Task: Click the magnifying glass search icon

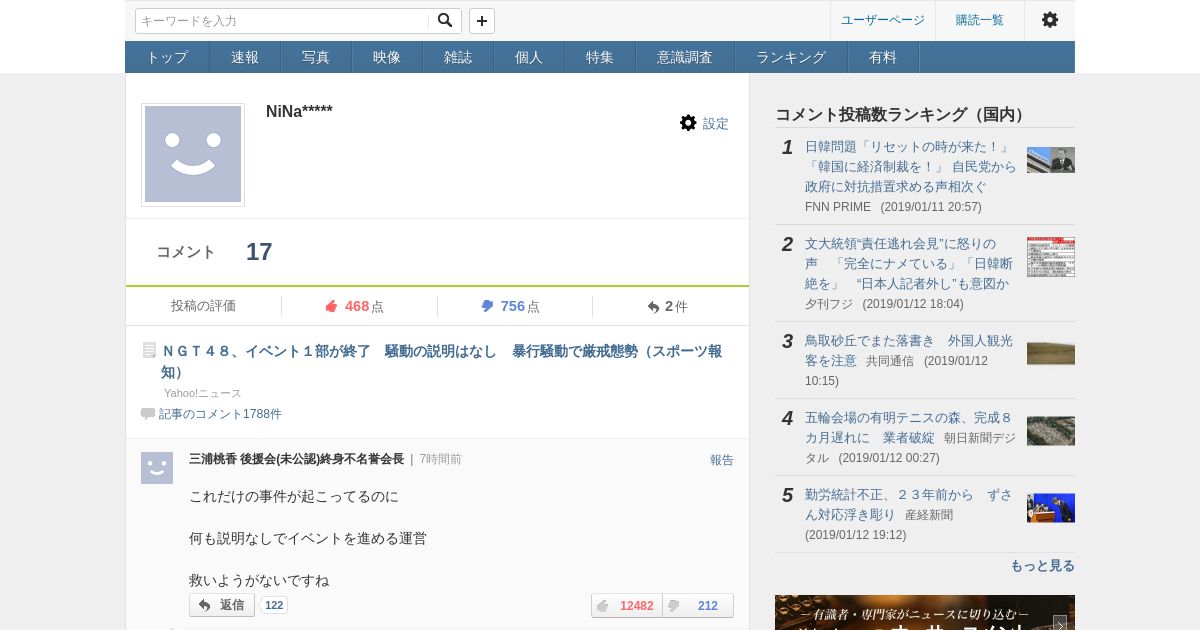Action: [x=445, y=20]
